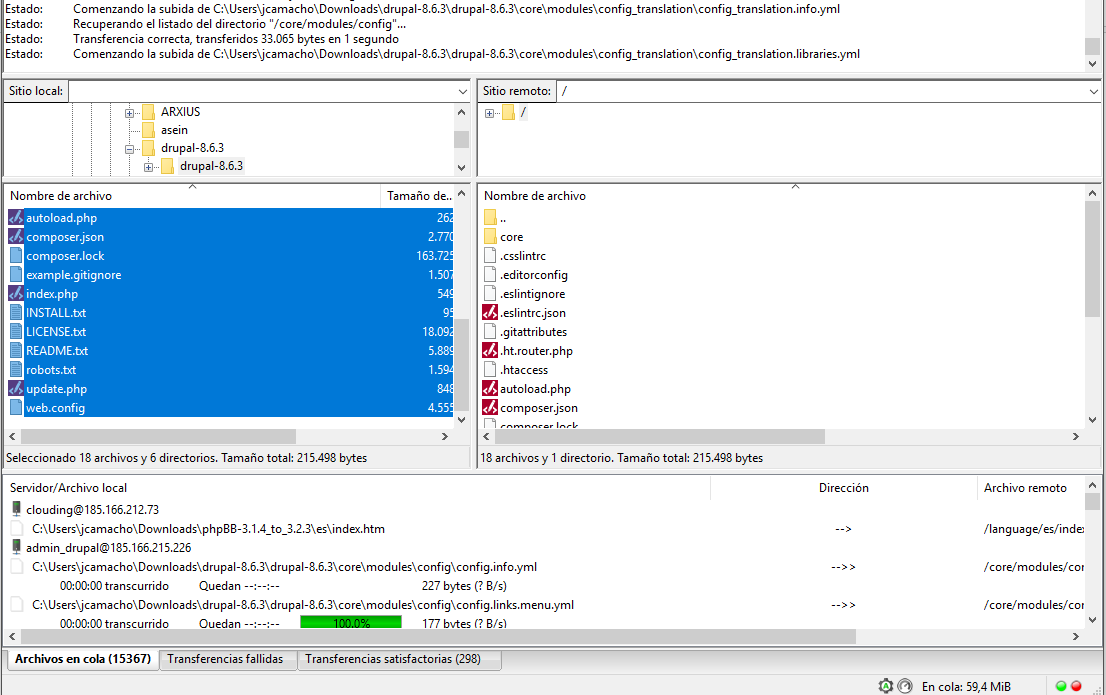Select .csslintrc in remote file list
This screenshot has width=1106, height=695.
pos(523,255)
